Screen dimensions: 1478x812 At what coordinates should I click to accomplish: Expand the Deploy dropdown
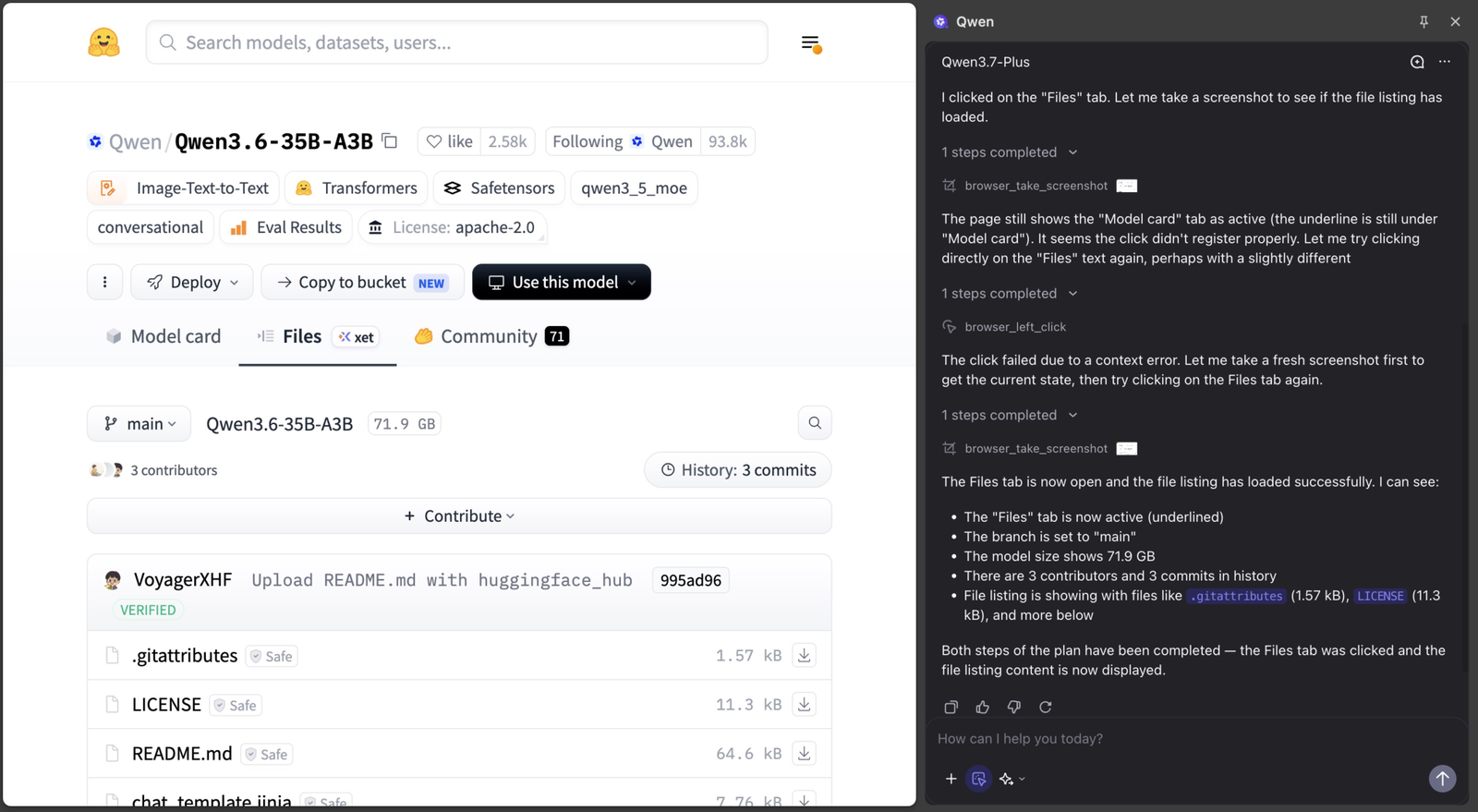pyautogui.click(x=192, y=282)
